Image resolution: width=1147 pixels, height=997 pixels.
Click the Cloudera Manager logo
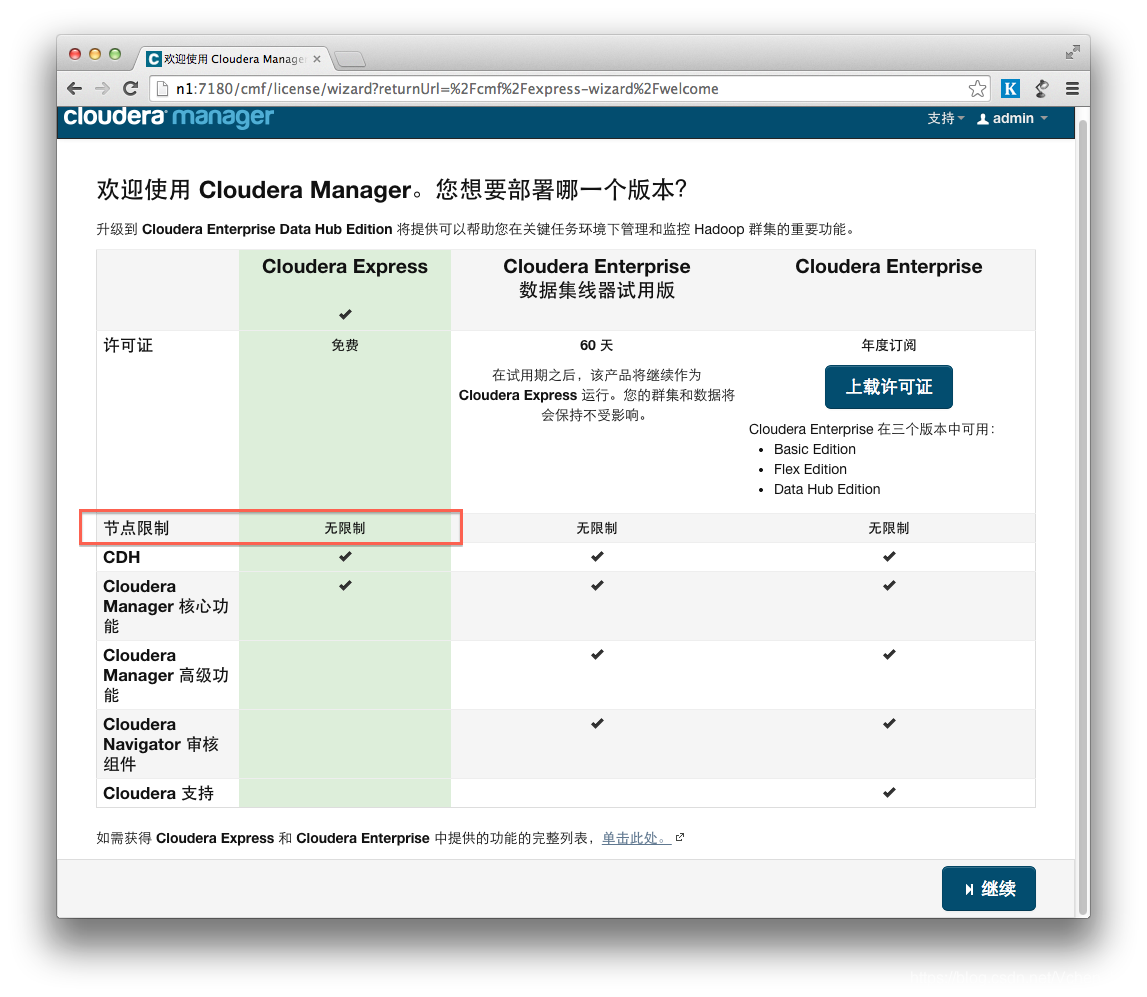pos(168,117)
